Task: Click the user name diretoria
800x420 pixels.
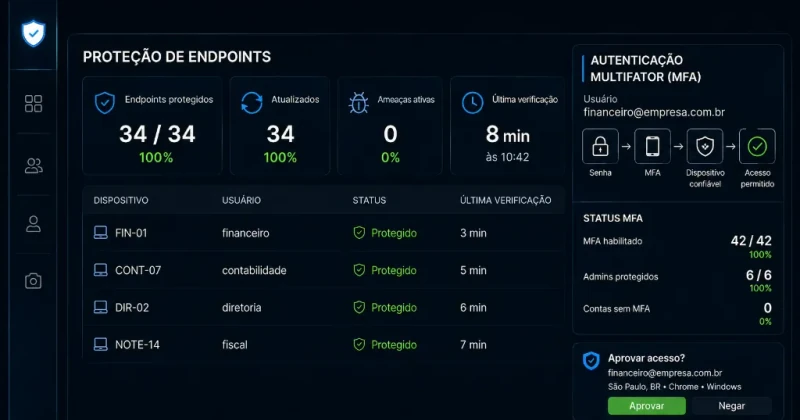Action: pyautogui.click(x=241, y=308)
